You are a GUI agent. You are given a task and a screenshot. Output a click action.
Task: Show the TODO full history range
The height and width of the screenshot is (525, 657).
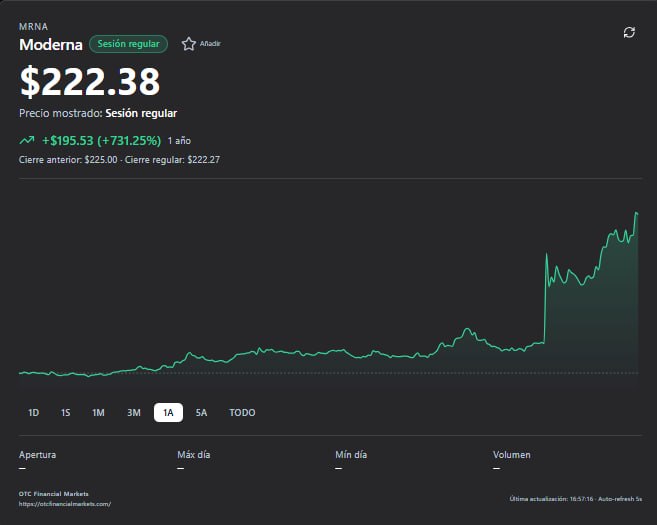242,413
